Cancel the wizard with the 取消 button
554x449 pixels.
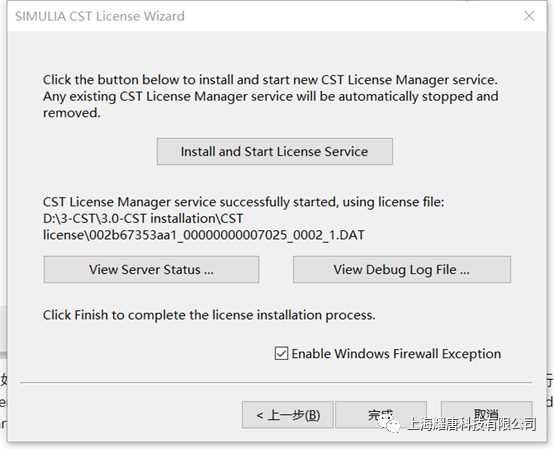487,415
